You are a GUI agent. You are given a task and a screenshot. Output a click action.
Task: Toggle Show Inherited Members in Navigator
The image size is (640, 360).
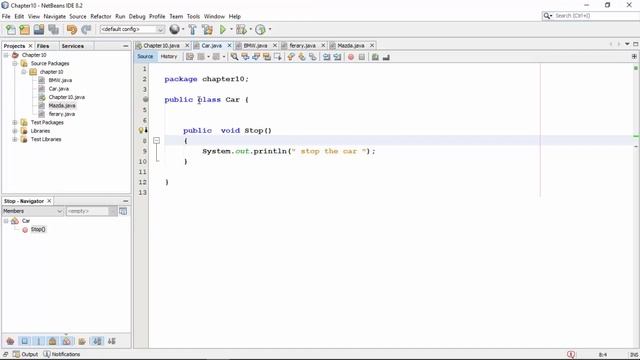pos(10,341)
